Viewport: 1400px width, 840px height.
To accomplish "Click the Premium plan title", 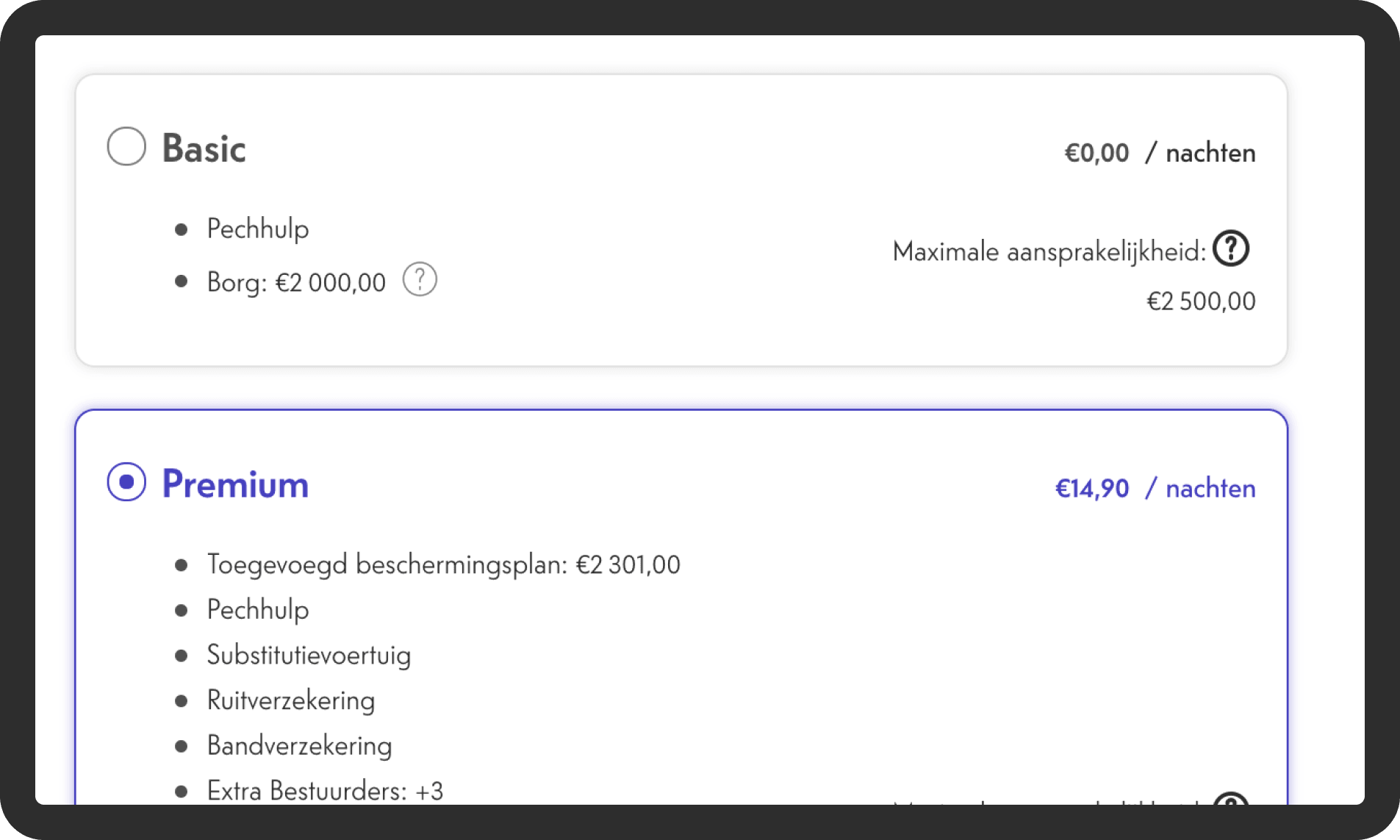I will click(x=235, y=484).
